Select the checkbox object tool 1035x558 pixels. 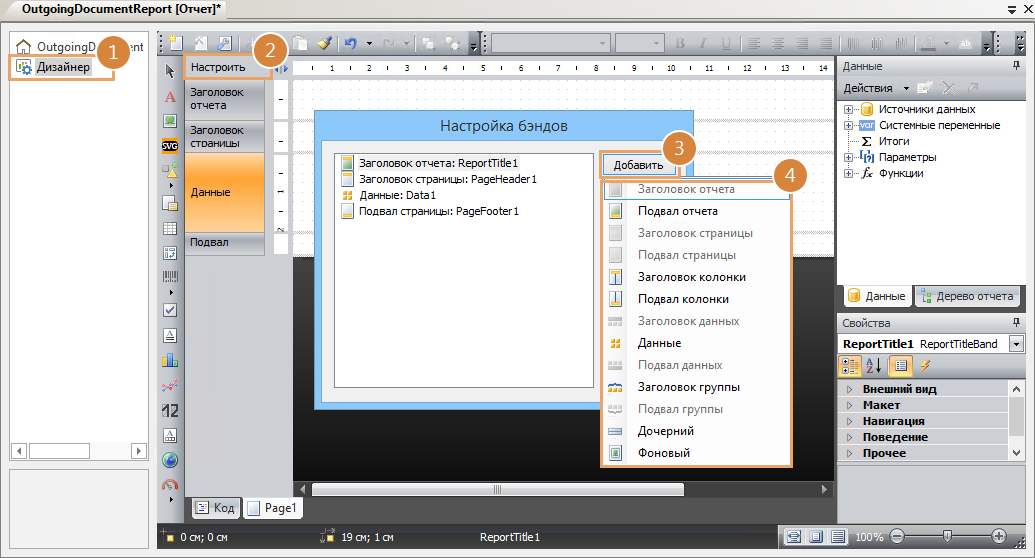pos(170,310)
